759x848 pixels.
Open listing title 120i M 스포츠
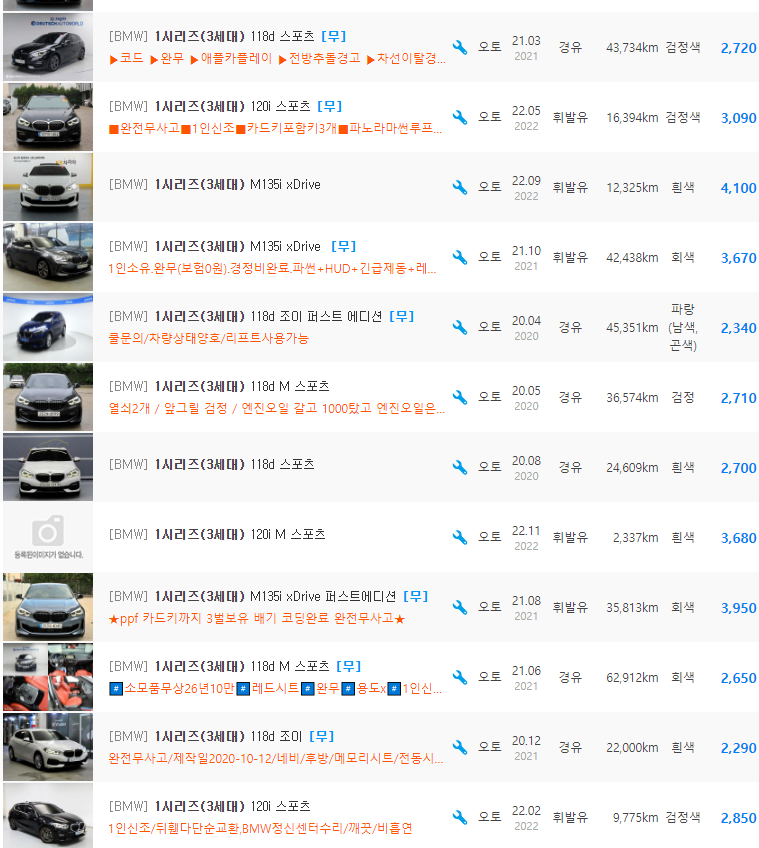point(217,534)
